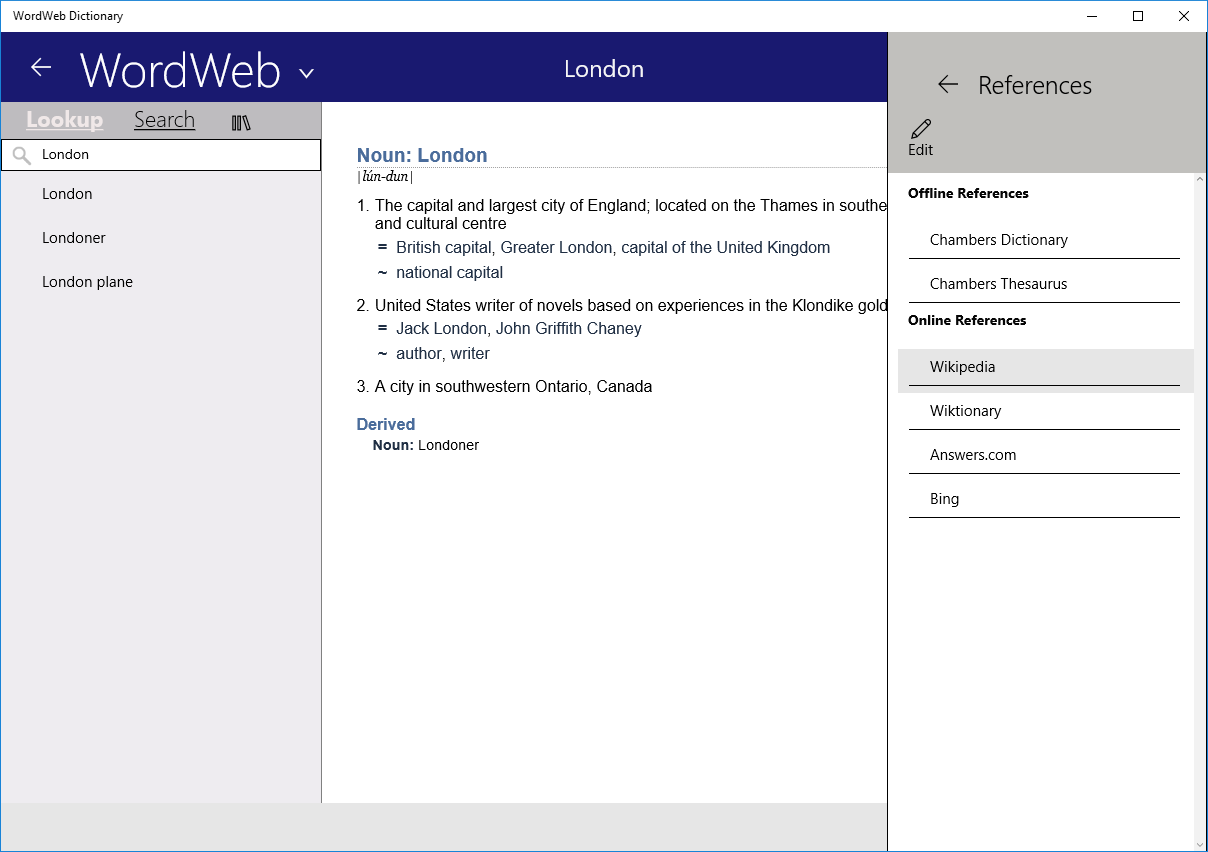Select Londoner in the word list

coord(73,237)
